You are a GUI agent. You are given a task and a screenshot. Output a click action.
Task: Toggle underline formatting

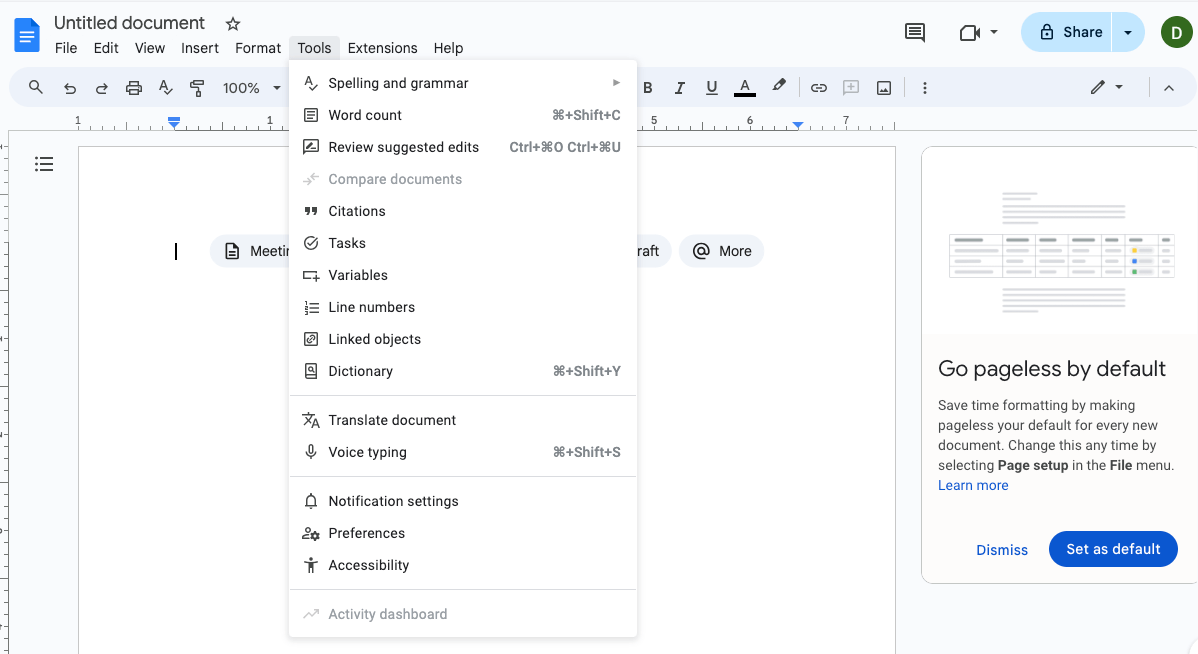click(x=712, y=87)
